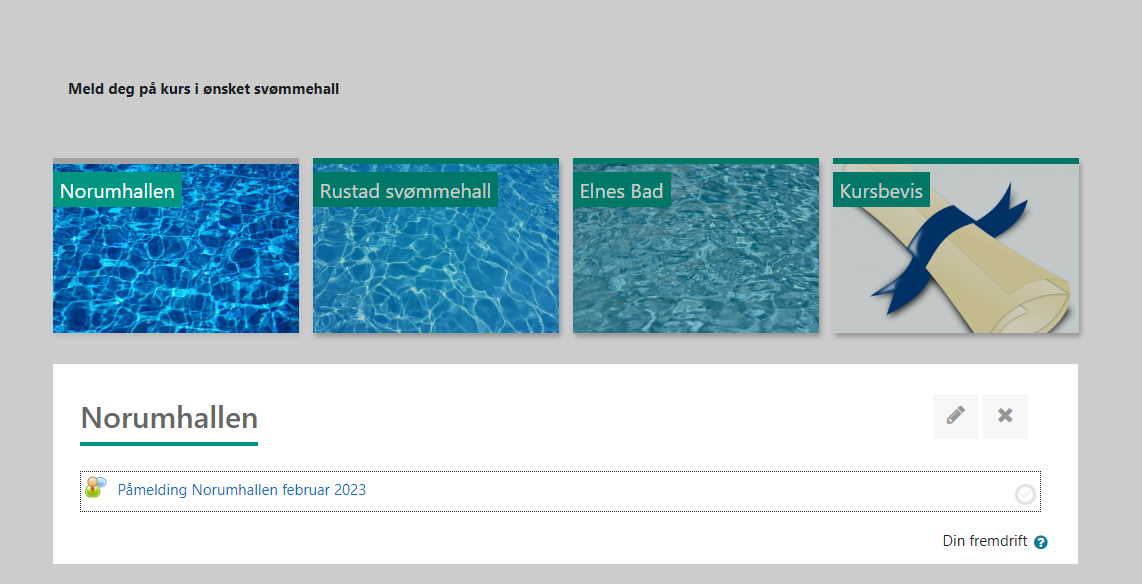
Task: Select the Elnes Bad tile
Action: tap(696, 246)
